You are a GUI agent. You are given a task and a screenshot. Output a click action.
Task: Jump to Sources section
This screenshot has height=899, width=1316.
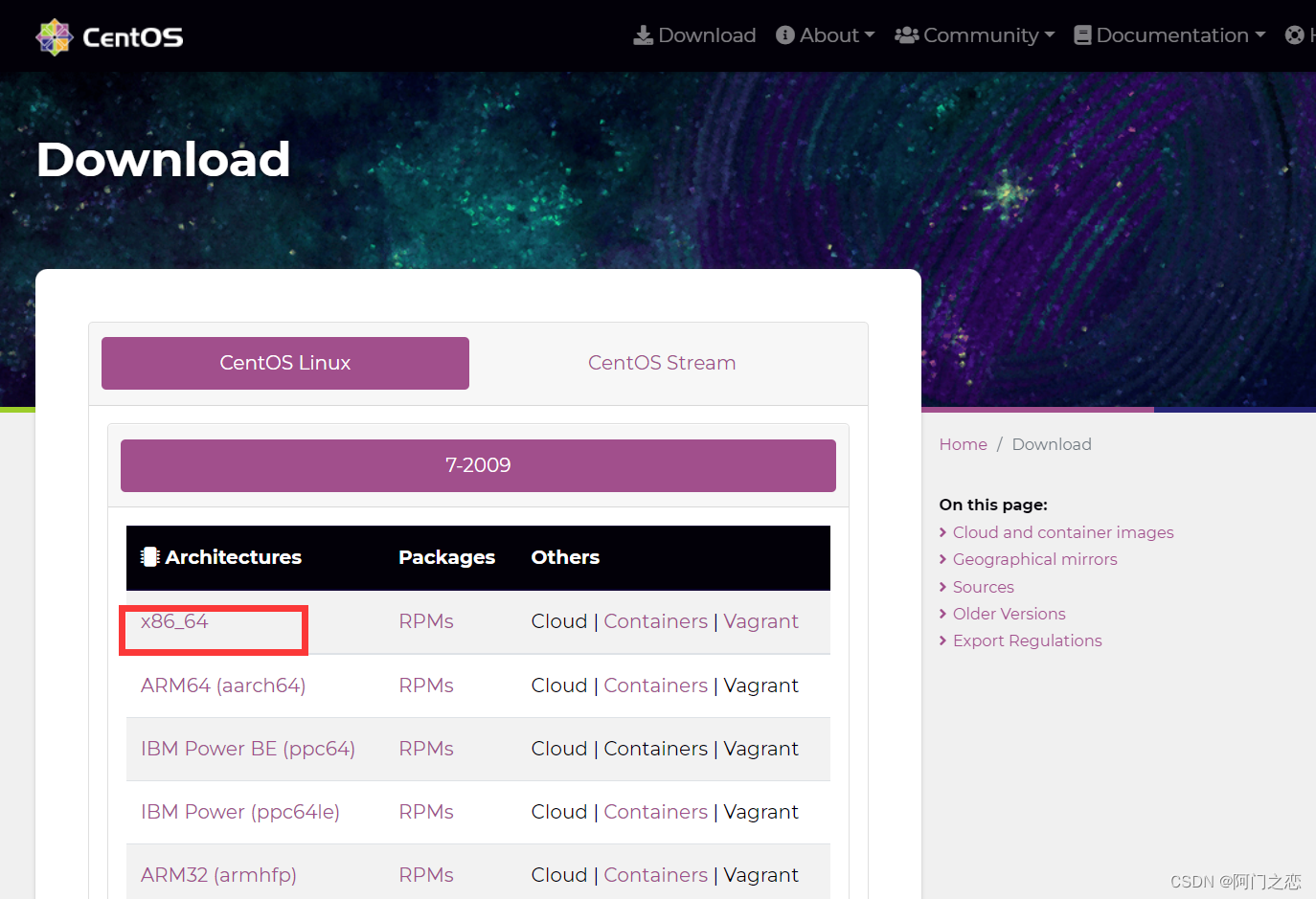pyautogui.click(x=983, y=587)
